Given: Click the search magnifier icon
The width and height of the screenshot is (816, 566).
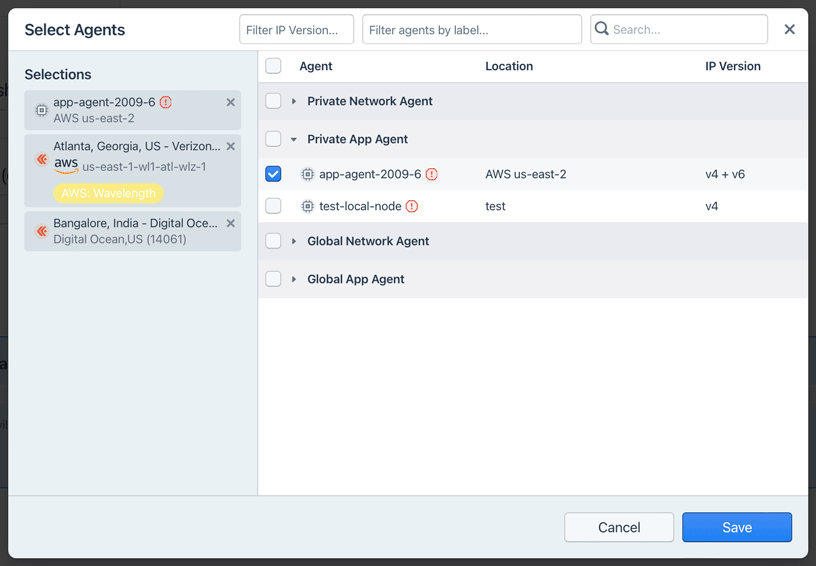Looking at the screenshot, I should coord(602,29).
